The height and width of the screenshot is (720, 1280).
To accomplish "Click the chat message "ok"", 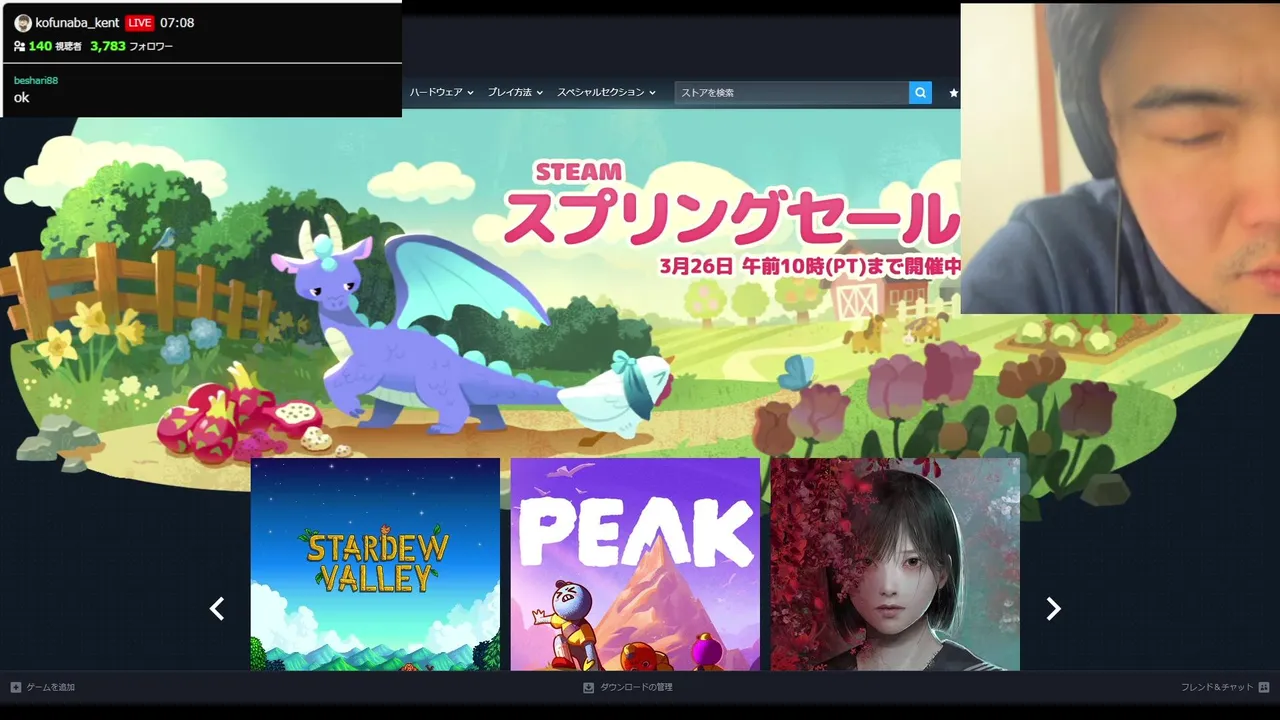I will tap(22, 98).
